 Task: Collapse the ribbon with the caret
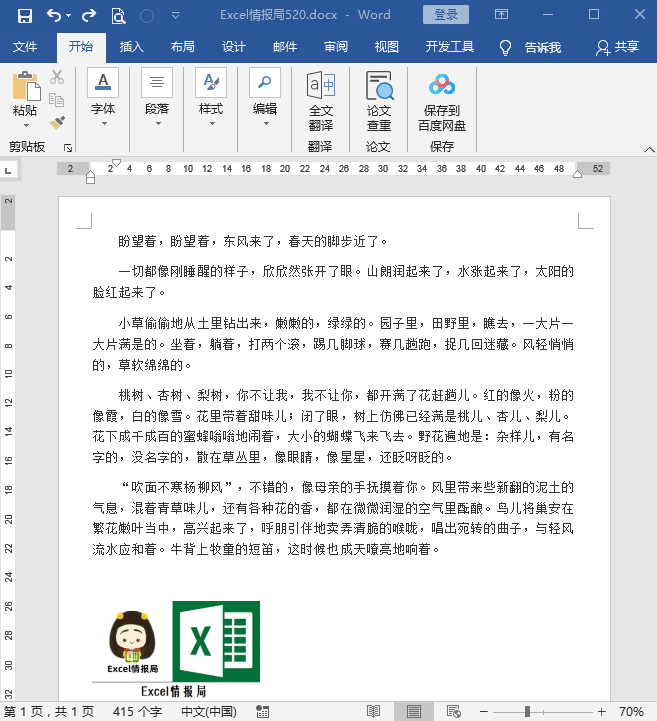tap(649, 149)
